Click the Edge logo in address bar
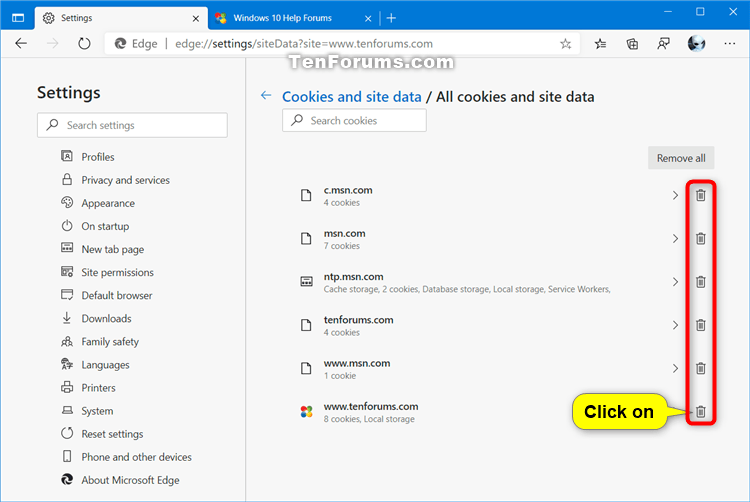The height and width of the screenshot is (502, 750). pyautogui.click(x=121, y=44)
